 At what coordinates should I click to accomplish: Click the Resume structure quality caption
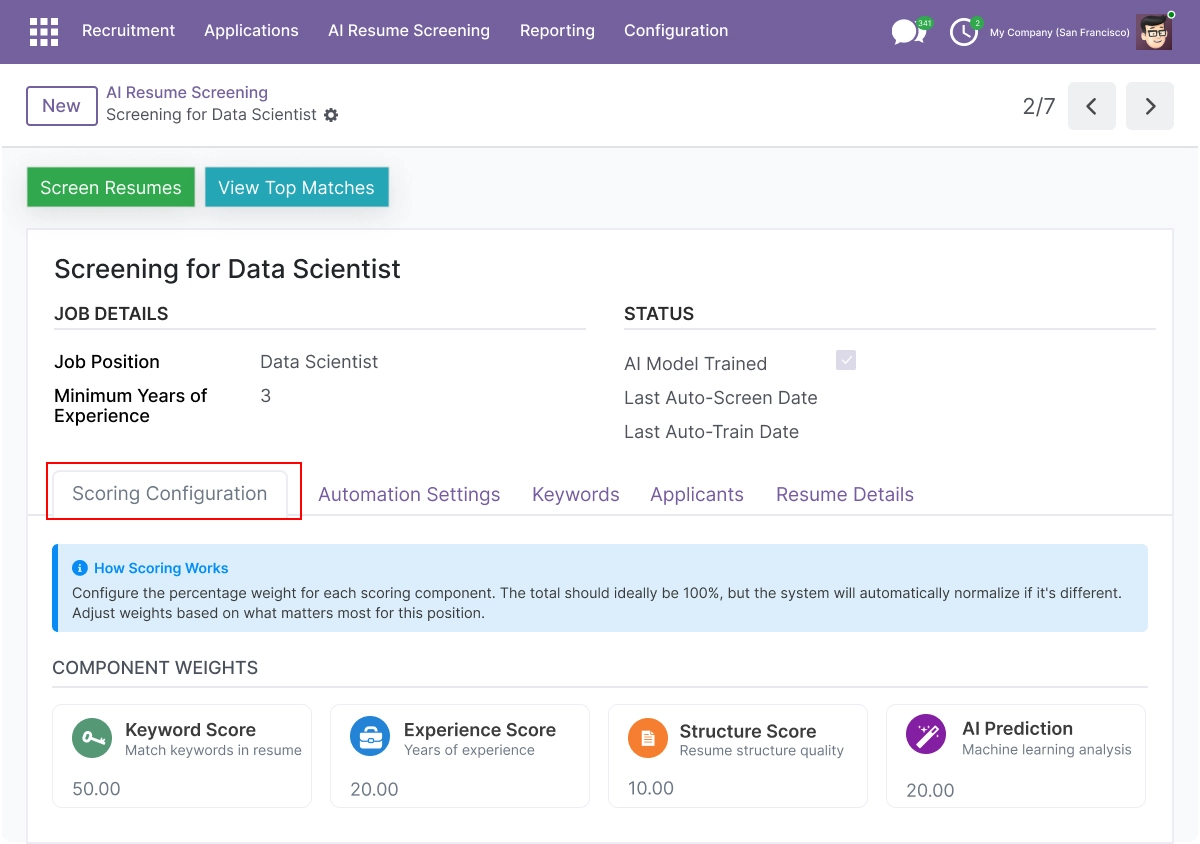tap(762, 750)
